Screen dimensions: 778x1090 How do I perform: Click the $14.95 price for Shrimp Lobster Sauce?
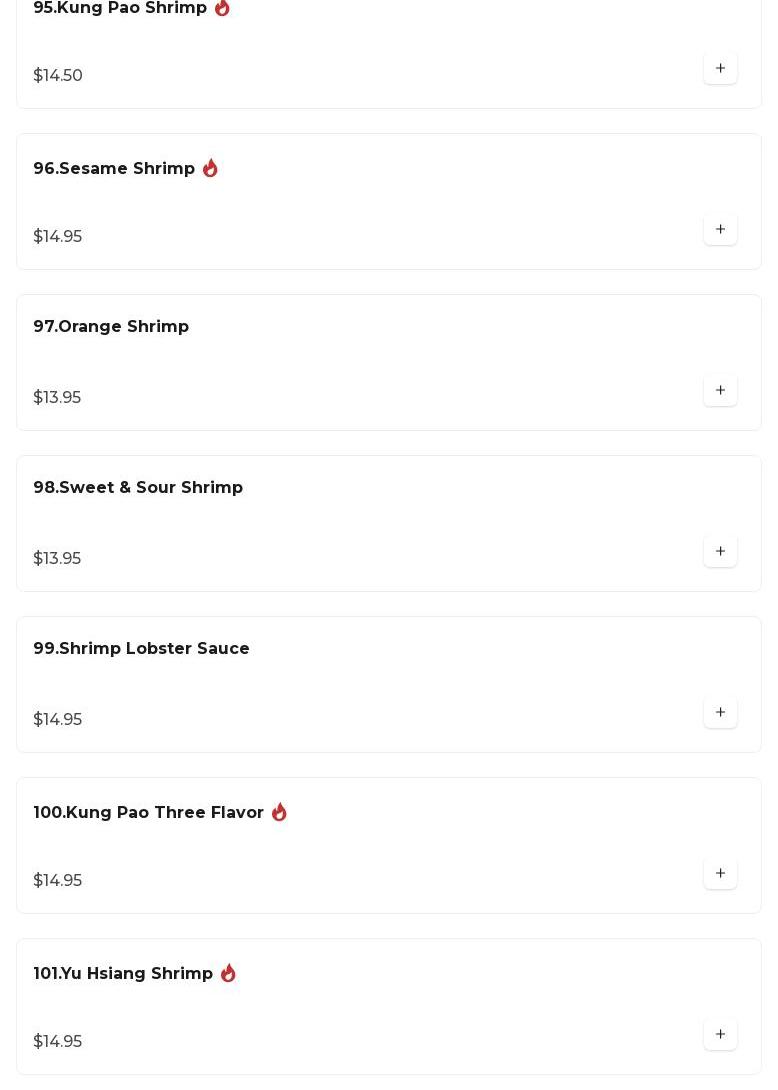pyautogui.click(x=58, y=720)
